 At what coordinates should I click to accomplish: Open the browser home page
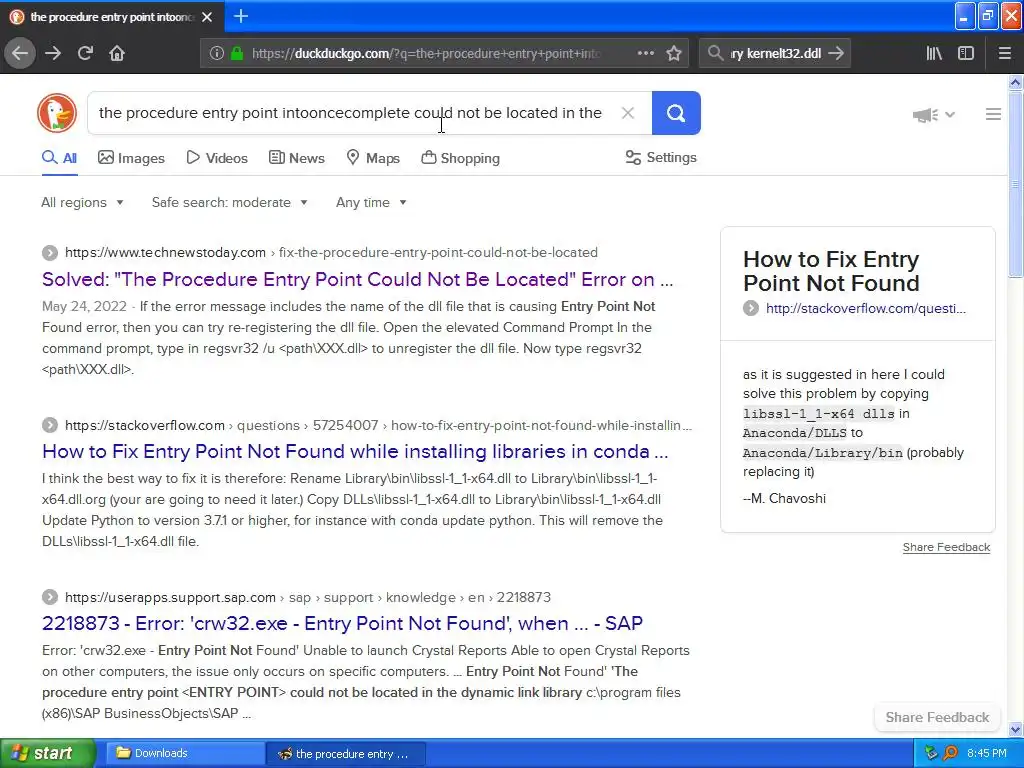click(117, 54)
